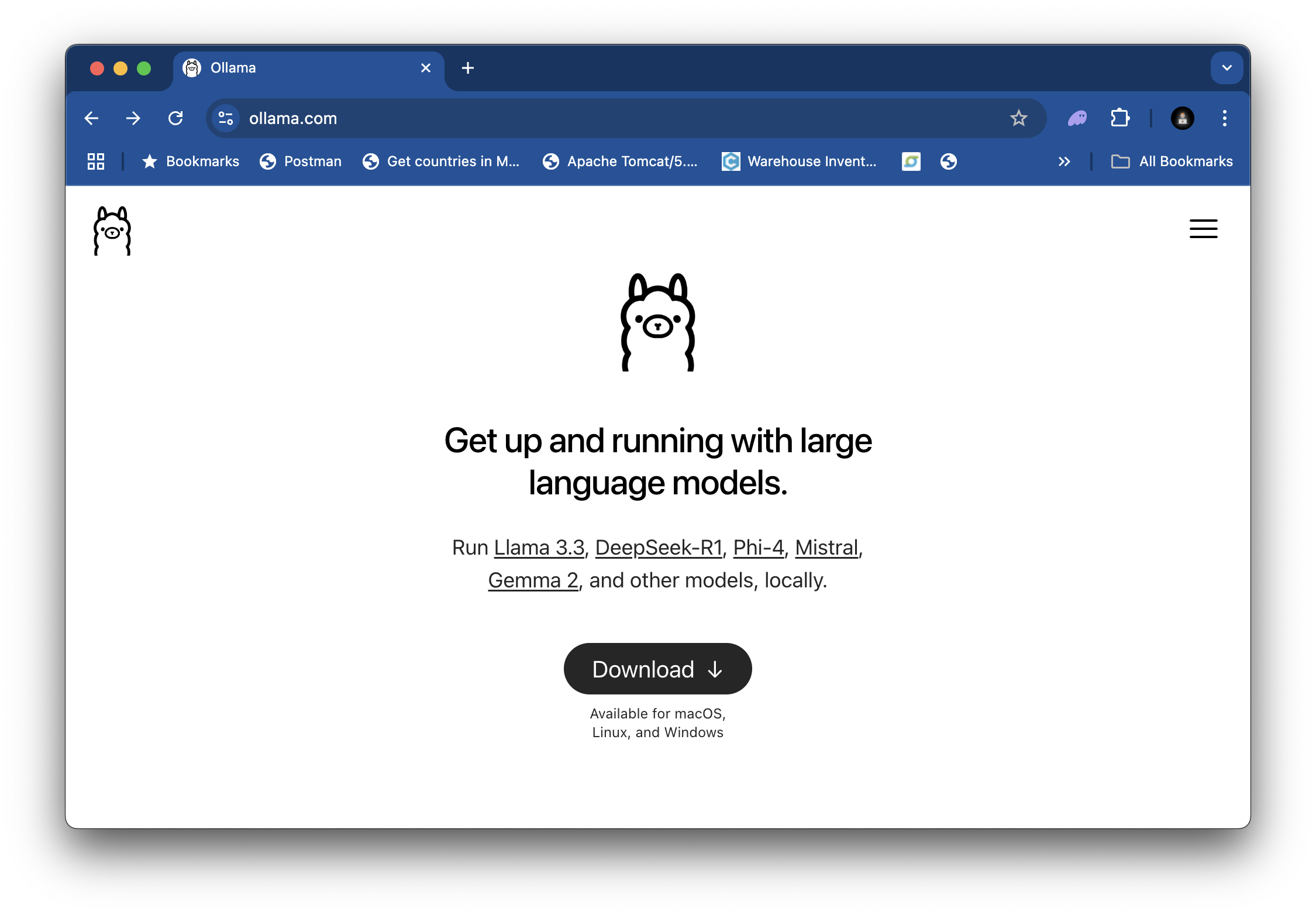
Task: Open the Postman bookmark
Action: [x=301, y=161]
